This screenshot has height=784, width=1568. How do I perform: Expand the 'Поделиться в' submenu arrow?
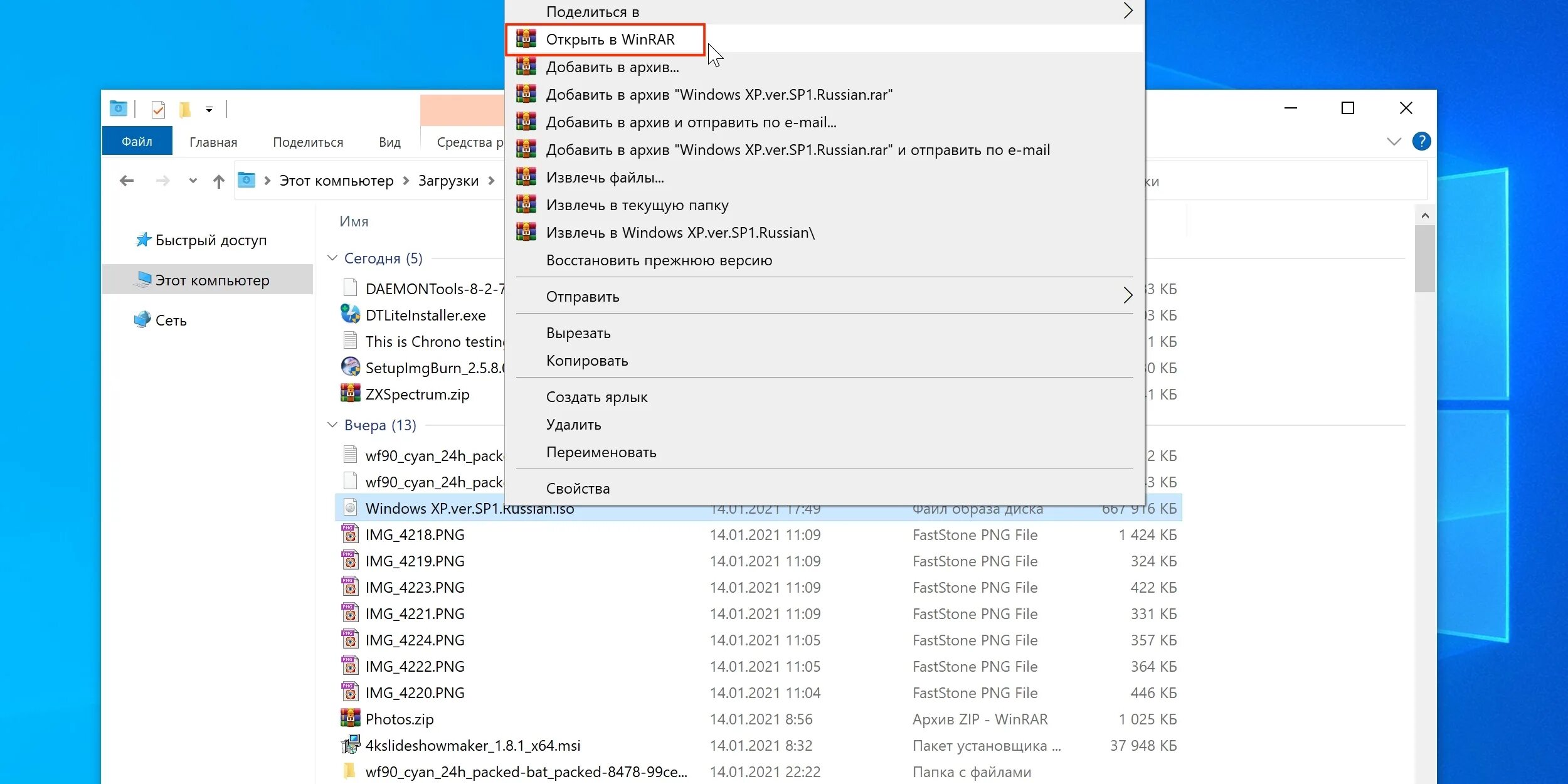coord(1128,11)
